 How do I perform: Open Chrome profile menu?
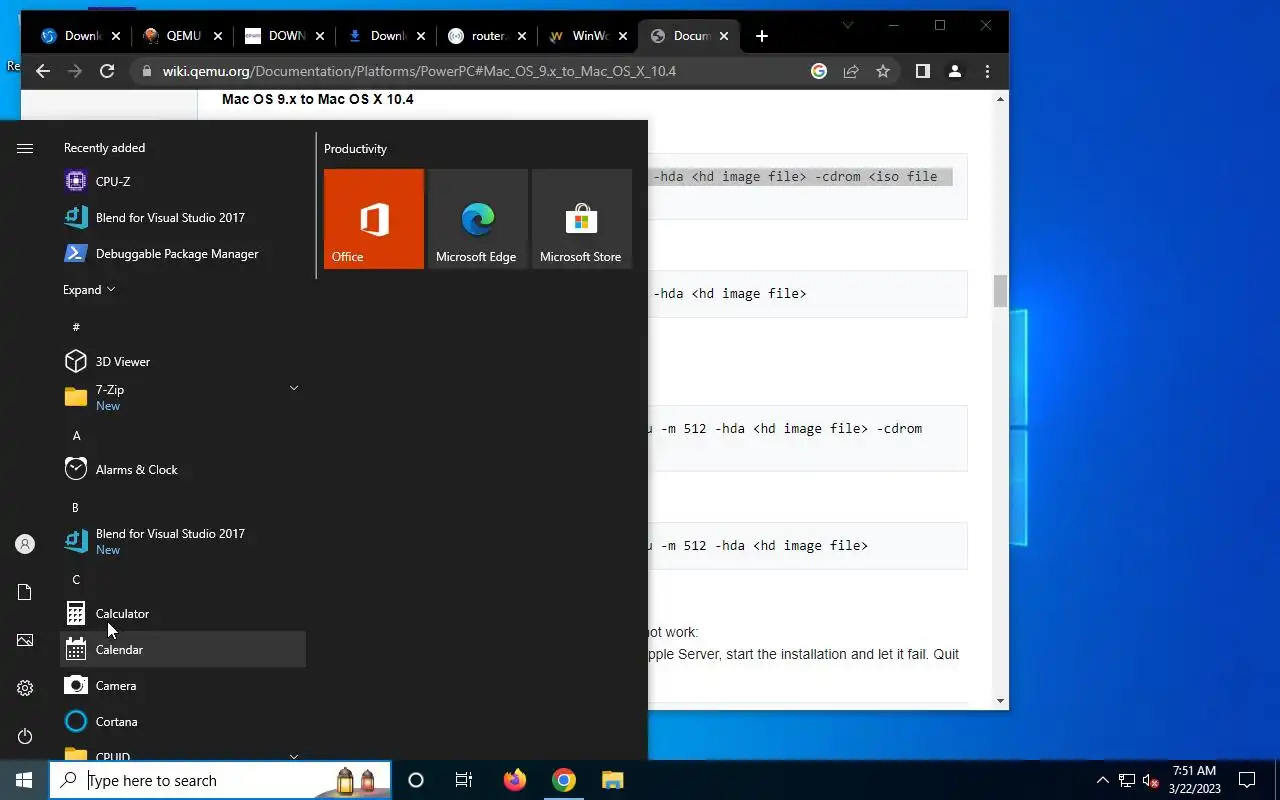[x=955, y=71]
